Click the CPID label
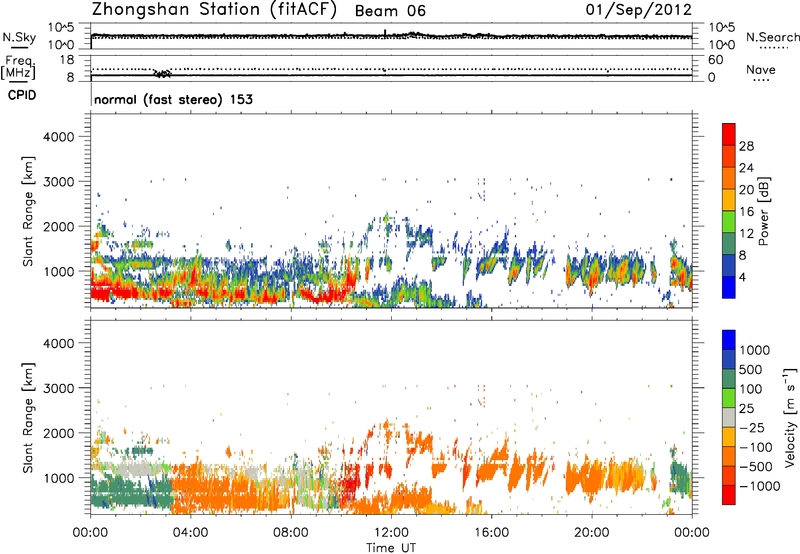This screenshot has width=800, height=554. [x=22, y=95]
